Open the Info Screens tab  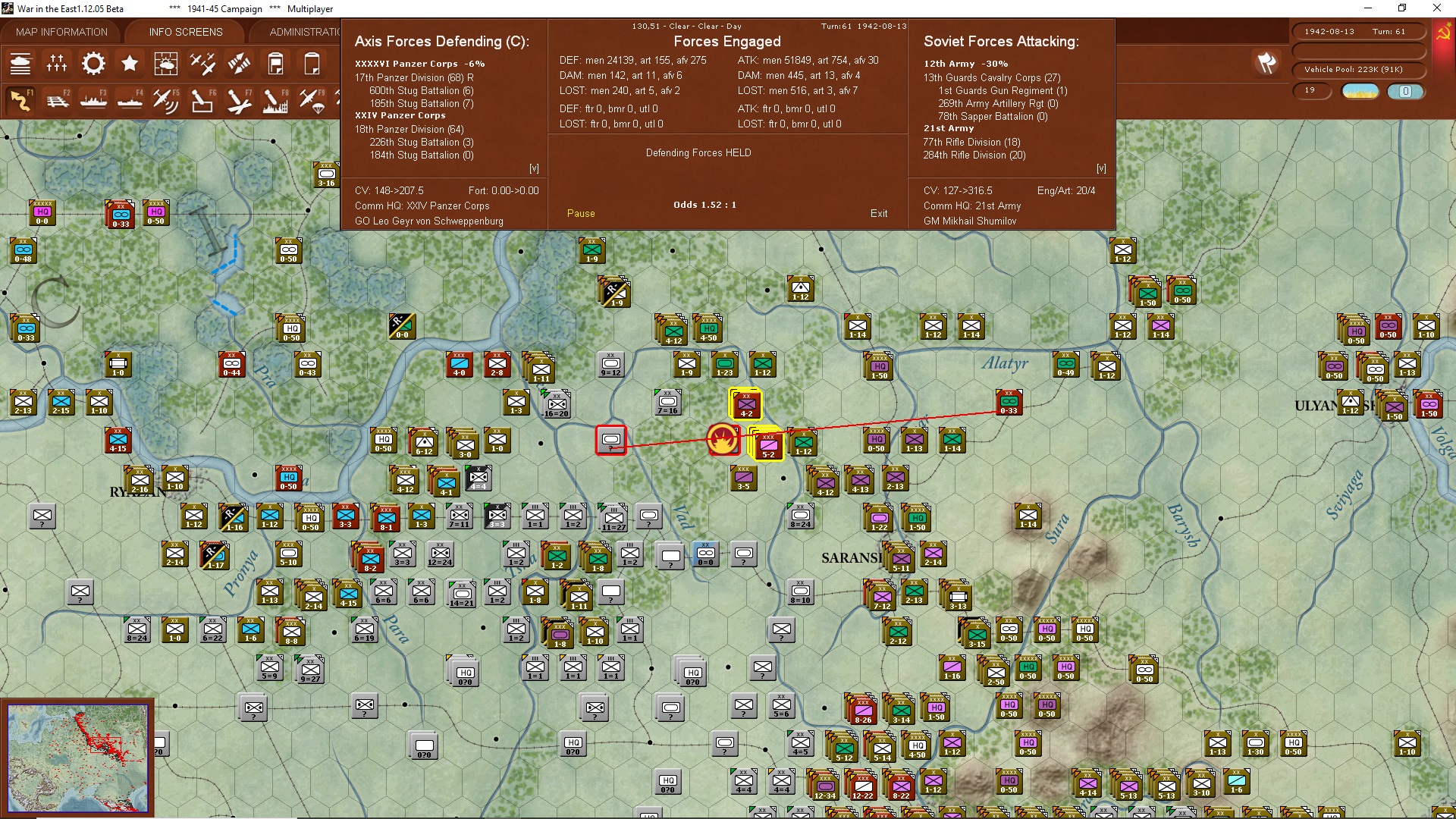click(186, 32)
